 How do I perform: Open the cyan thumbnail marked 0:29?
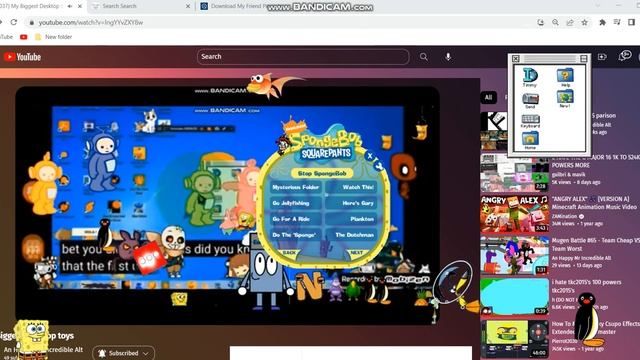pyautogui.click(x=515, y=297)
